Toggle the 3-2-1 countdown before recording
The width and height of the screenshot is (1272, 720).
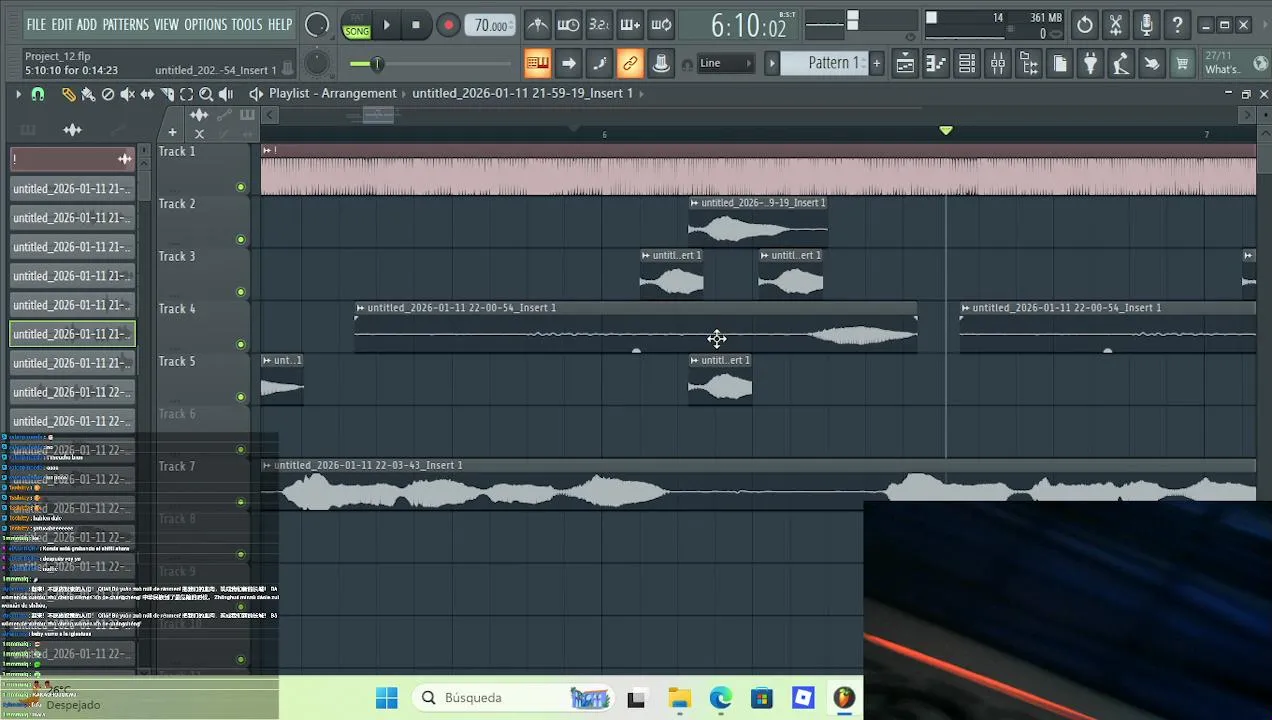(x=599, y=25)
